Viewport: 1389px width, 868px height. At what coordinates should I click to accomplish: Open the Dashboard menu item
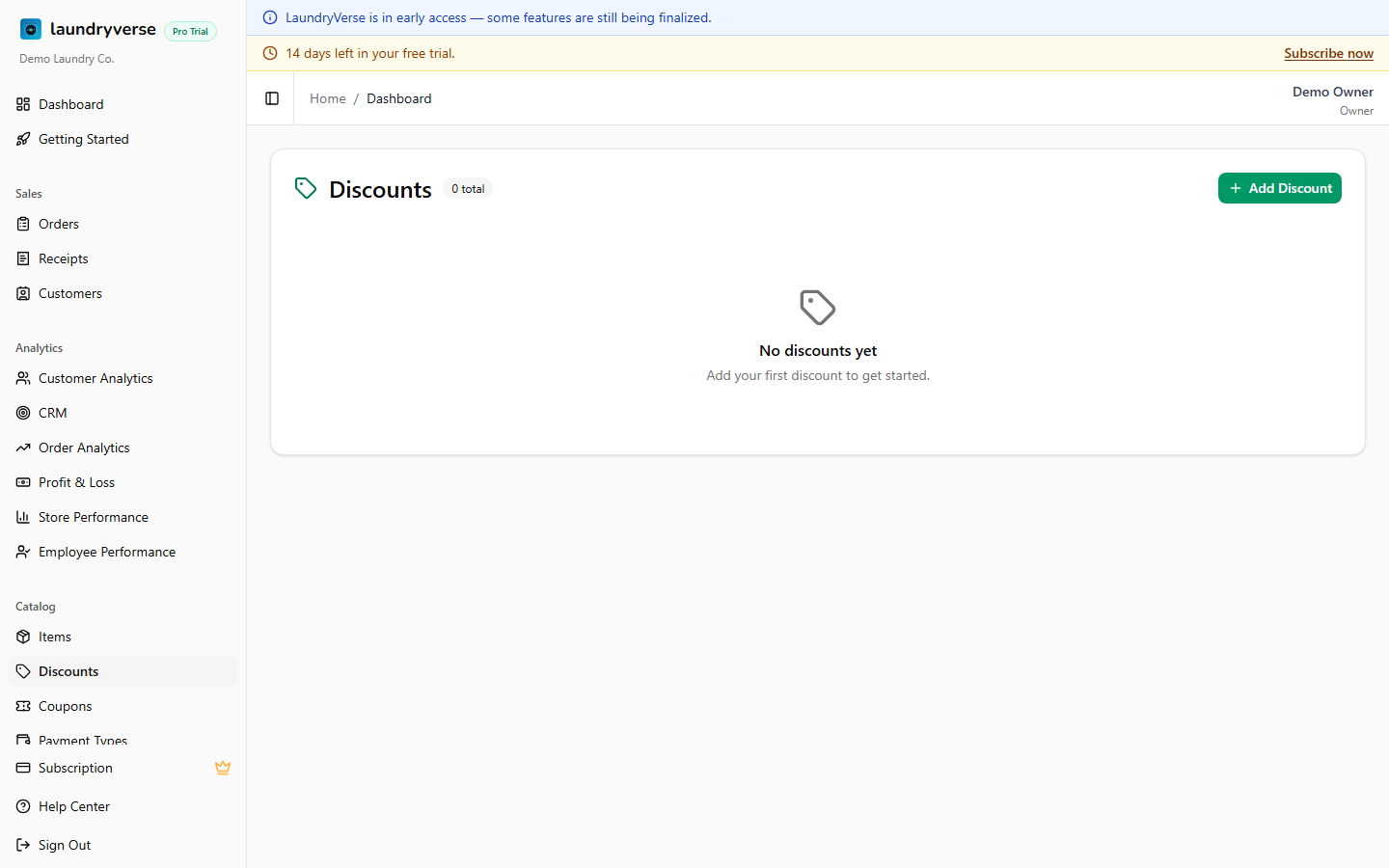[x=123, y=104]
